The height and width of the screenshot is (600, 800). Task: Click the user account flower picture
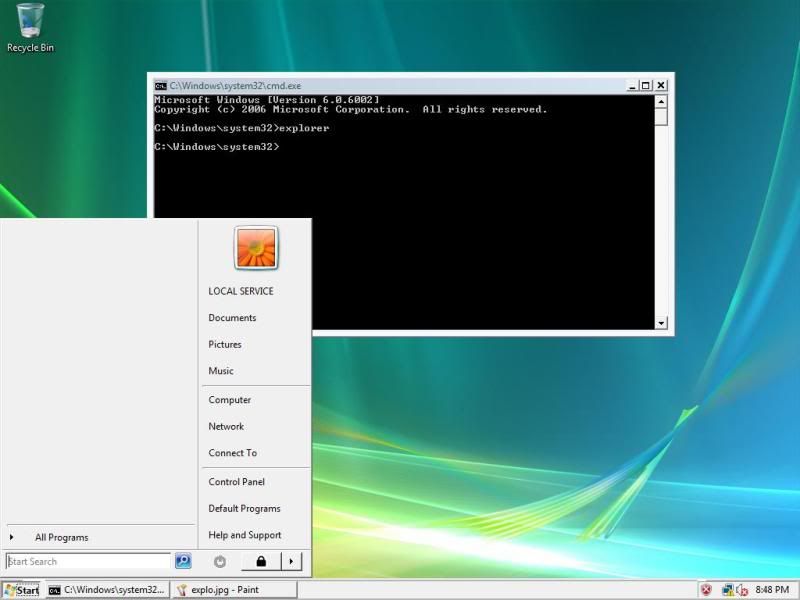(256, 247)
